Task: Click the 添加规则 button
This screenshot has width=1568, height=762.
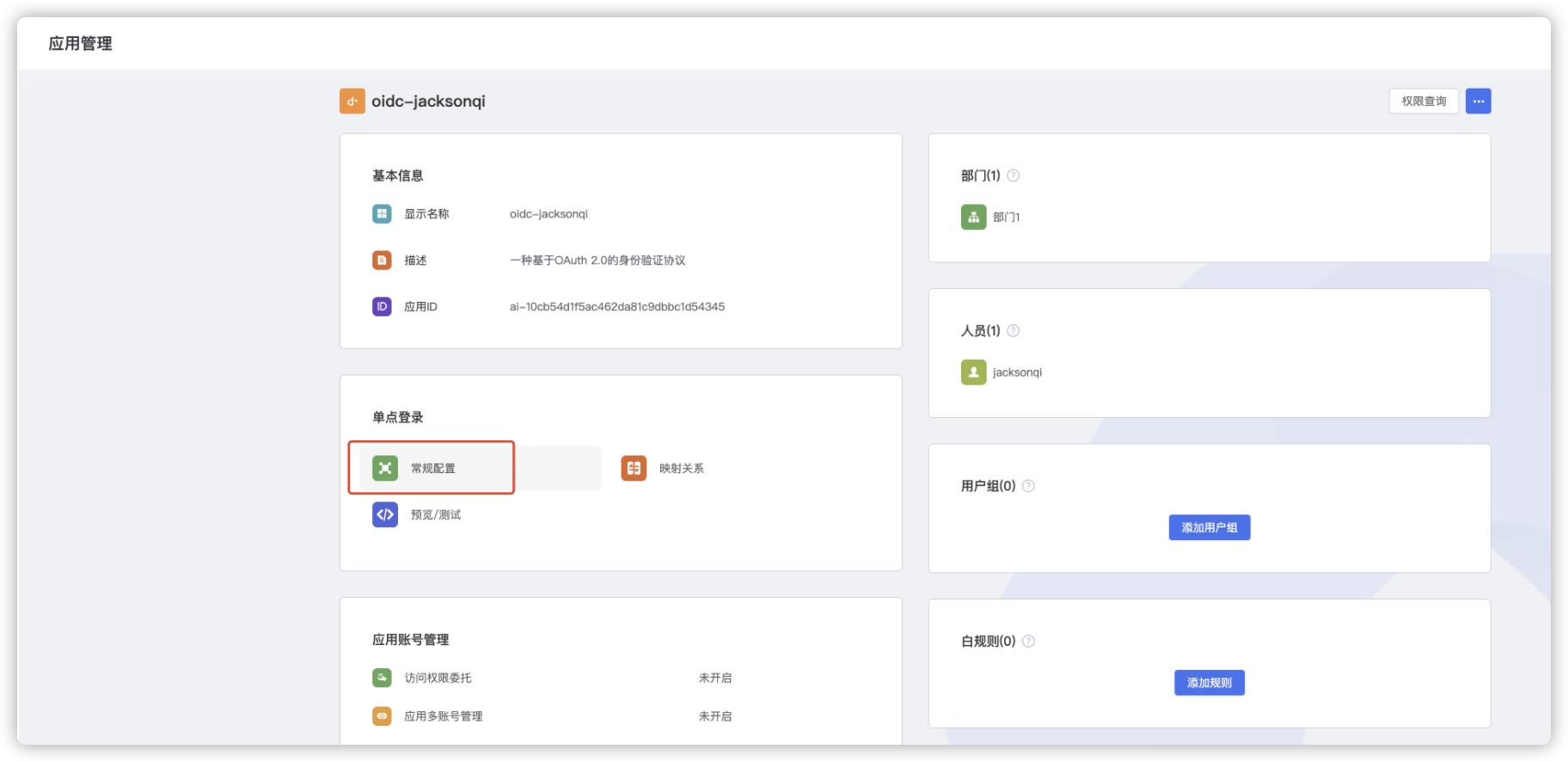Action: pyautogui.click(x=1209, y=683)
